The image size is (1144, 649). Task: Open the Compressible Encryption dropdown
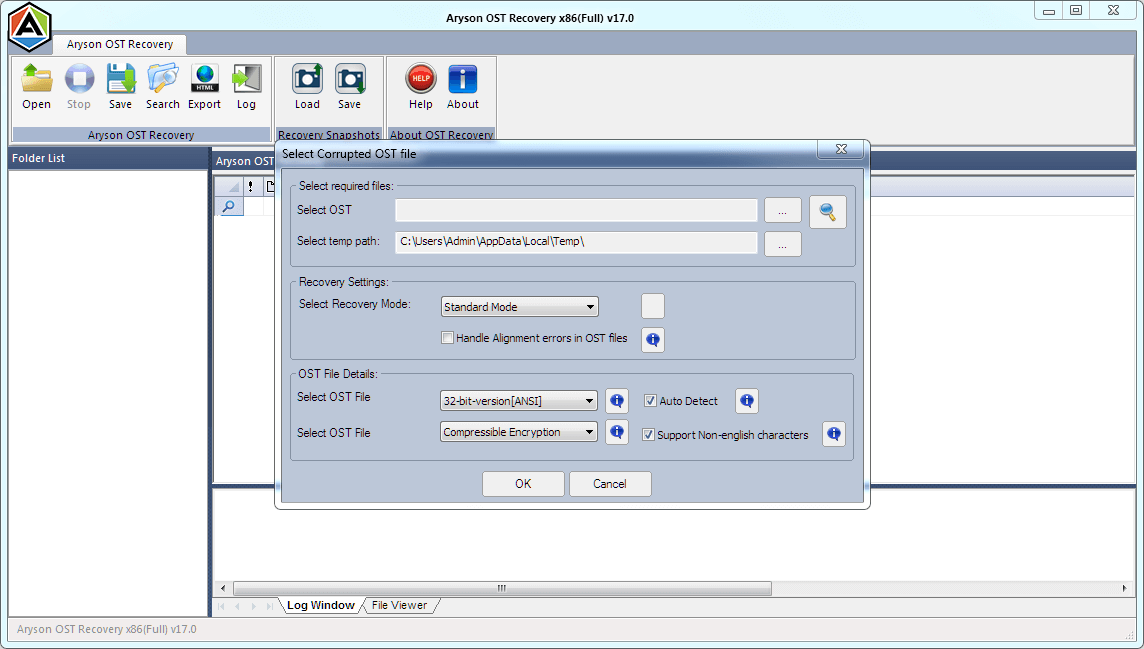coord(519,432)
